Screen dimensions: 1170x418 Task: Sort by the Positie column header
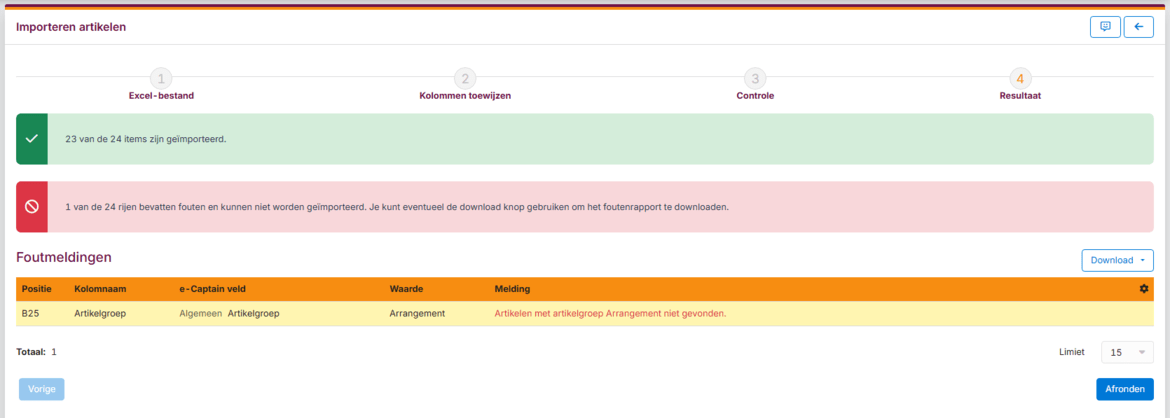tap(37, 289)
